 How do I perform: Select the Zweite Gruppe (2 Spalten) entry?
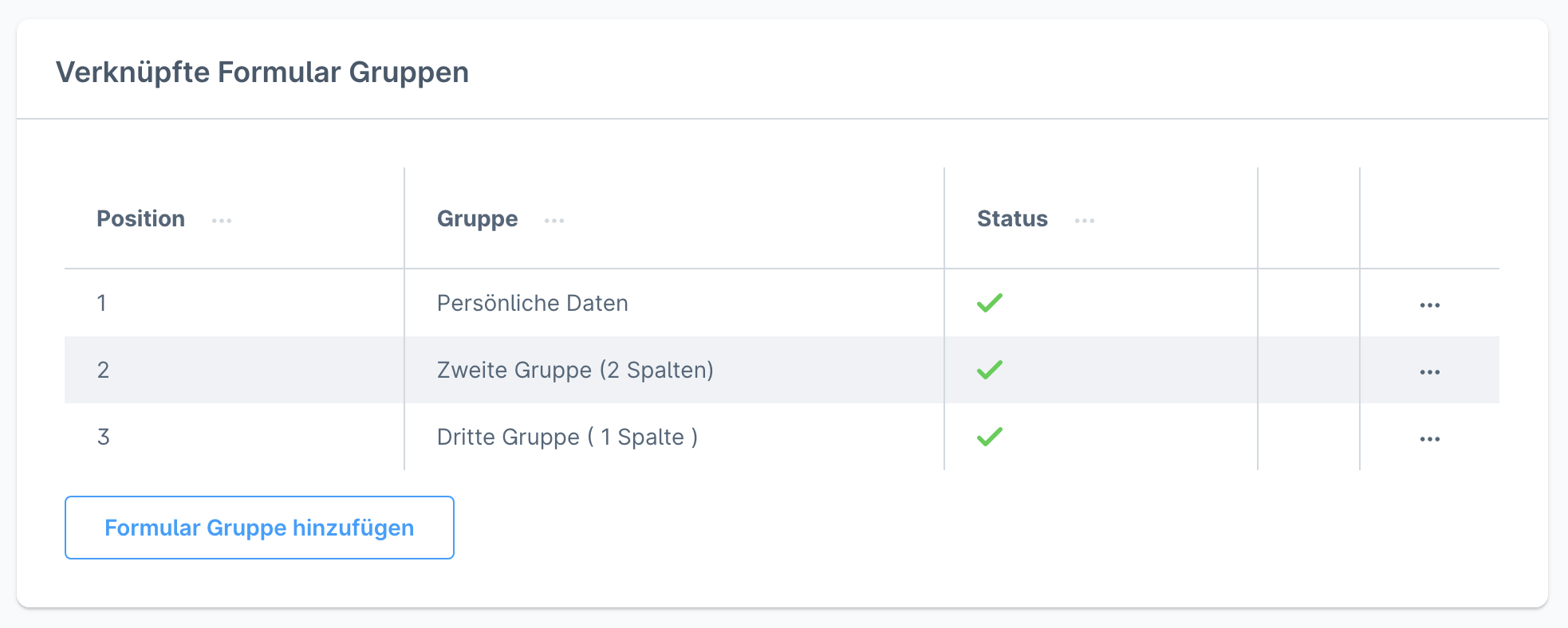[x=574, y=371]
